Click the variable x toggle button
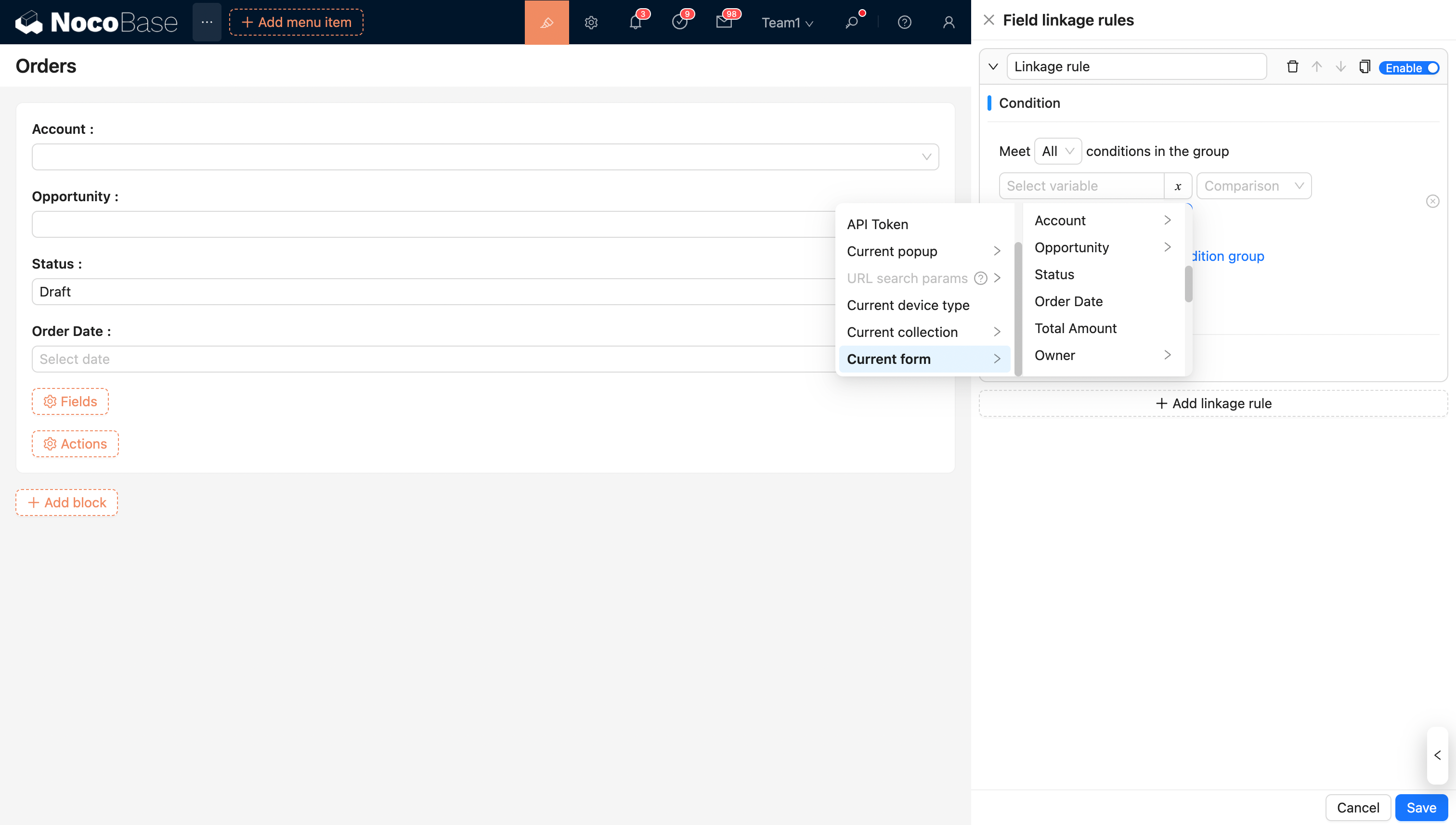1456x825 pixels. pyautogui.click(x=1178, y=186)
